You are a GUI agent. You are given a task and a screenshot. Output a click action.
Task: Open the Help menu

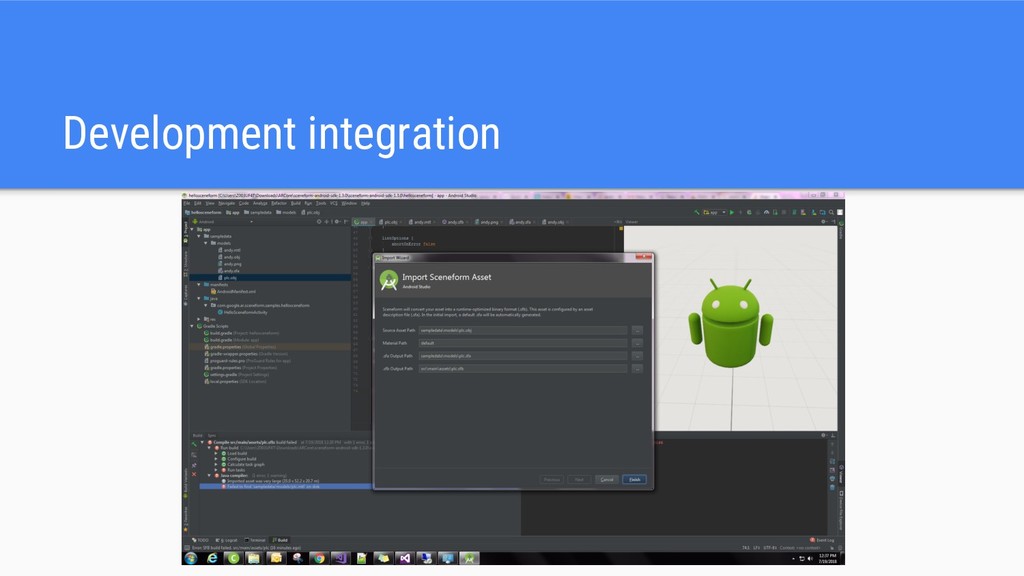366,203
